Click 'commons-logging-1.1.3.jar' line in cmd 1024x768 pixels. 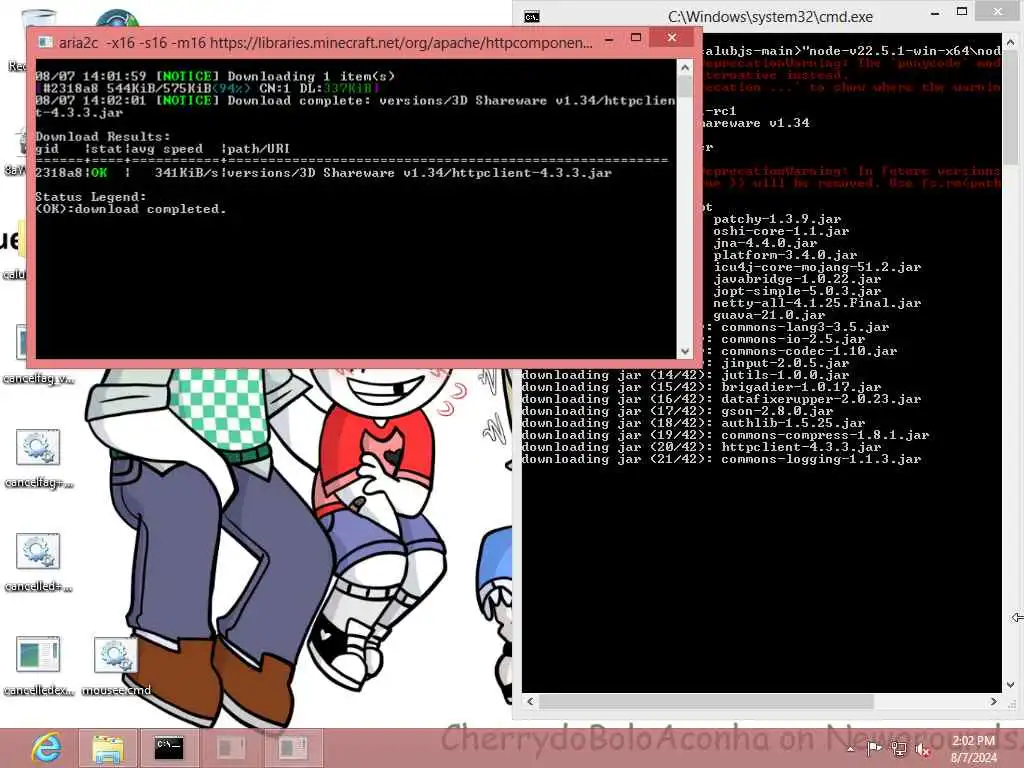click(x=721, y=459)
